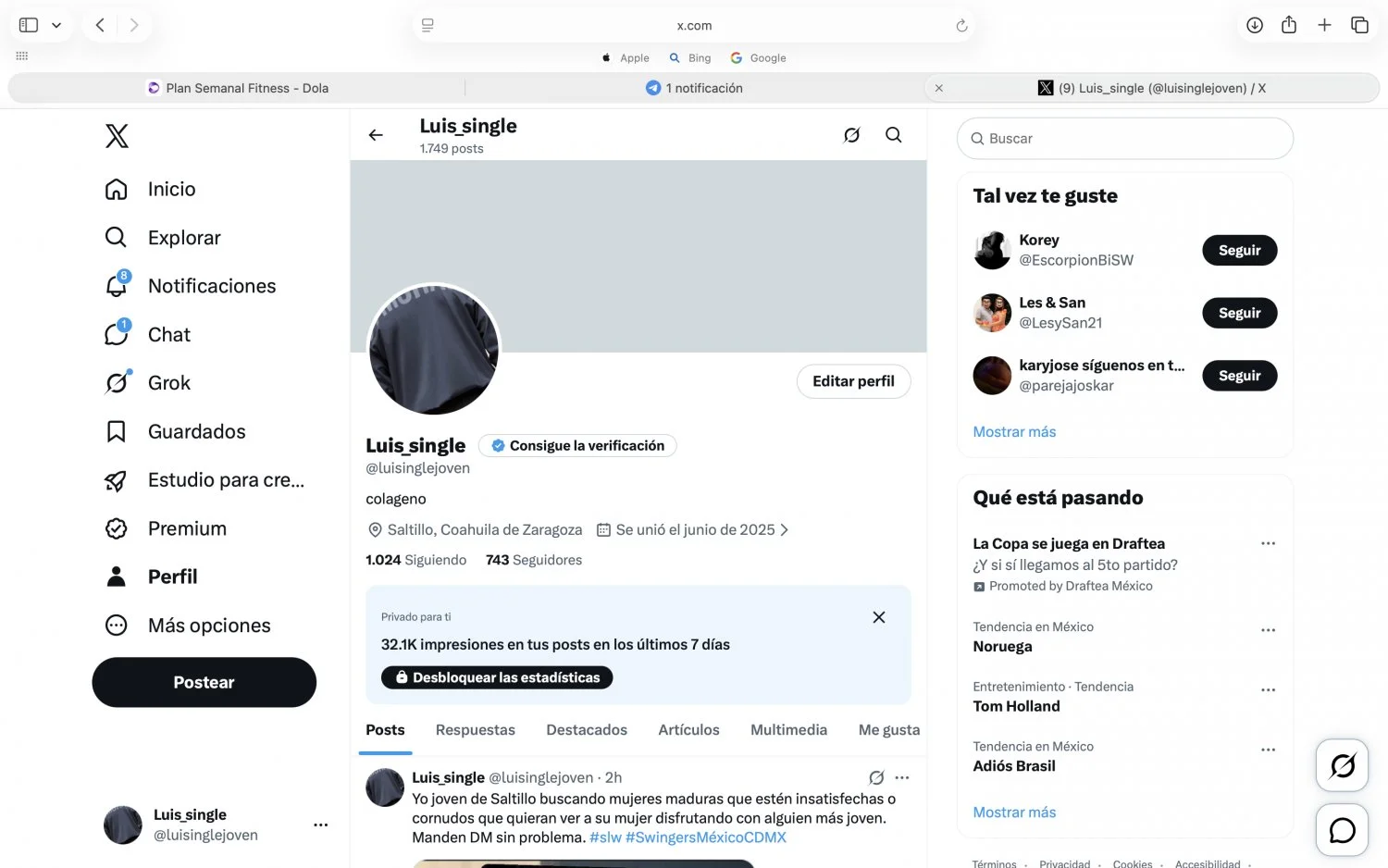Open options dots for the Tom Holland trend
Image resolution: width=1388 pixels, height=868 pixels.
click(1268, 690)
